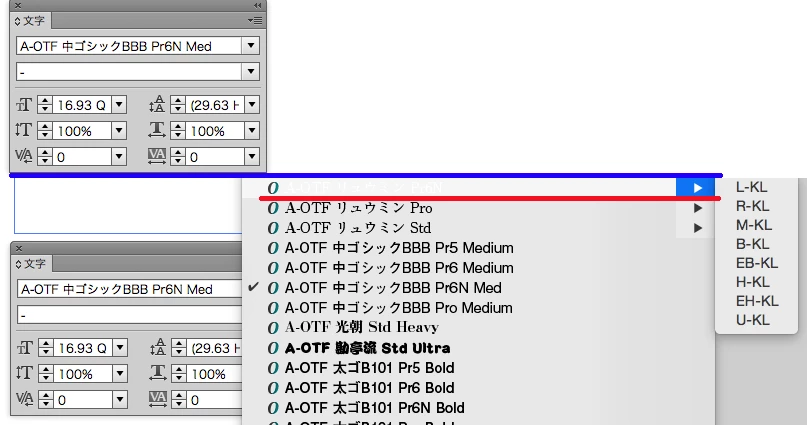Click the kerning icon in upper panel
Image resolution: width=807 pixels, height=425 pixels.
point(24,156)
